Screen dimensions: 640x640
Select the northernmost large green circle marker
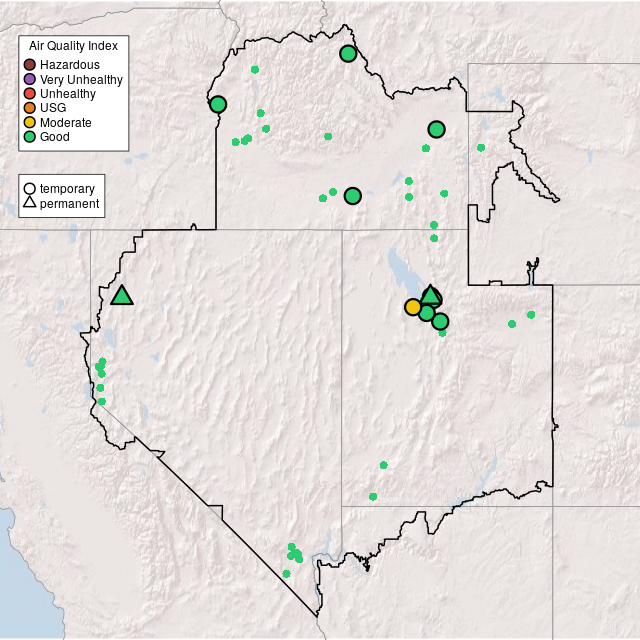pyautogui.click(x=348, y=54)
